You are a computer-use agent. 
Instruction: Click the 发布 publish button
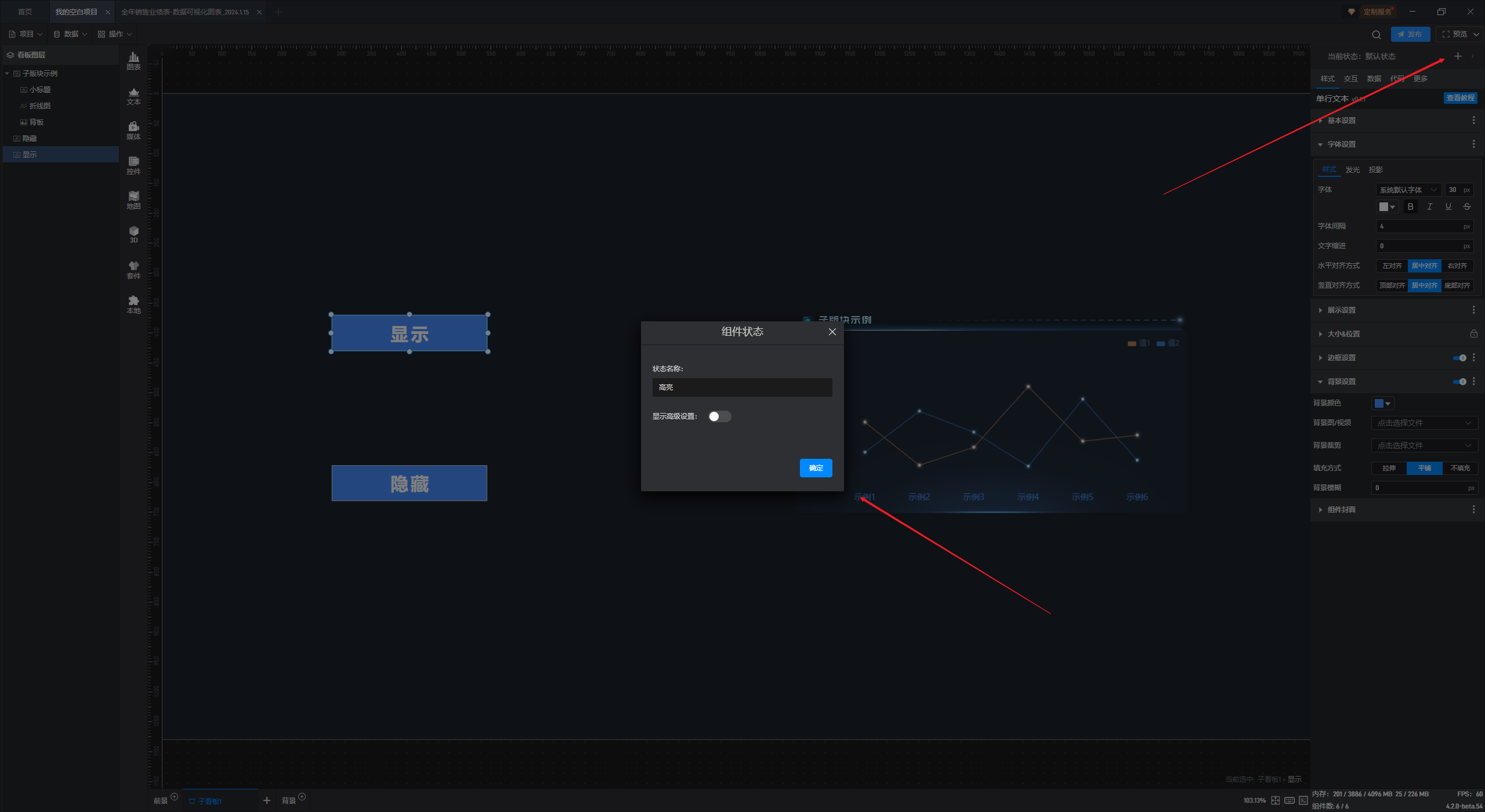[x=1410, y=34]
